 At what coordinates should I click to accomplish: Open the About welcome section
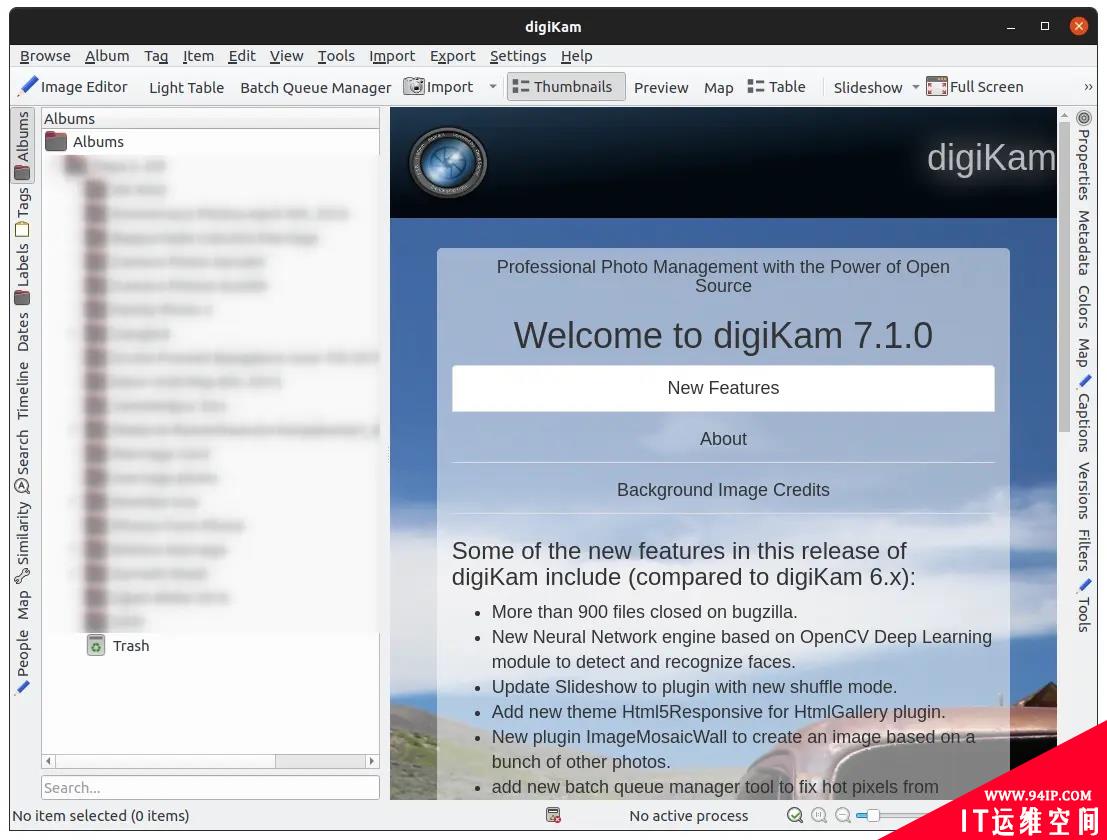(x=723, y=439)
